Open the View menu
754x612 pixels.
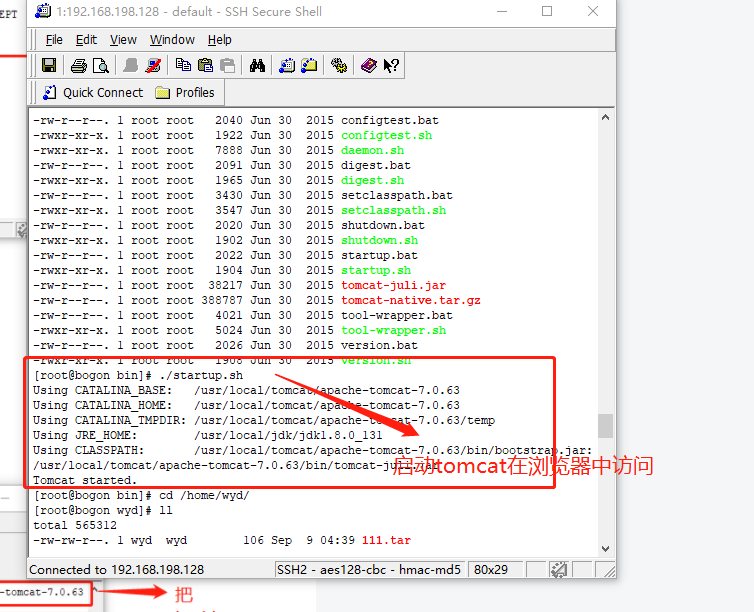(x=123, y=40)
